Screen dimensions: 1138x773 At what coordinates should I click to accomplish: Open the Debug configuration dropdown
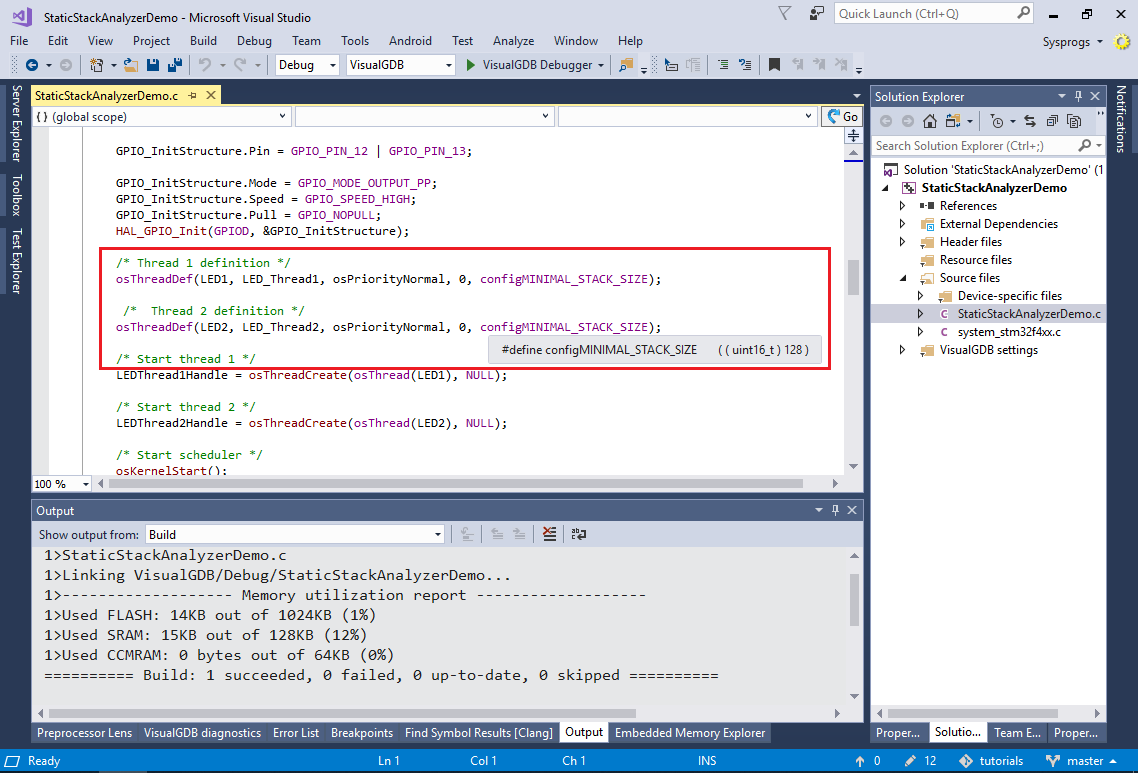pyautogui.click(x=308, y=65)
